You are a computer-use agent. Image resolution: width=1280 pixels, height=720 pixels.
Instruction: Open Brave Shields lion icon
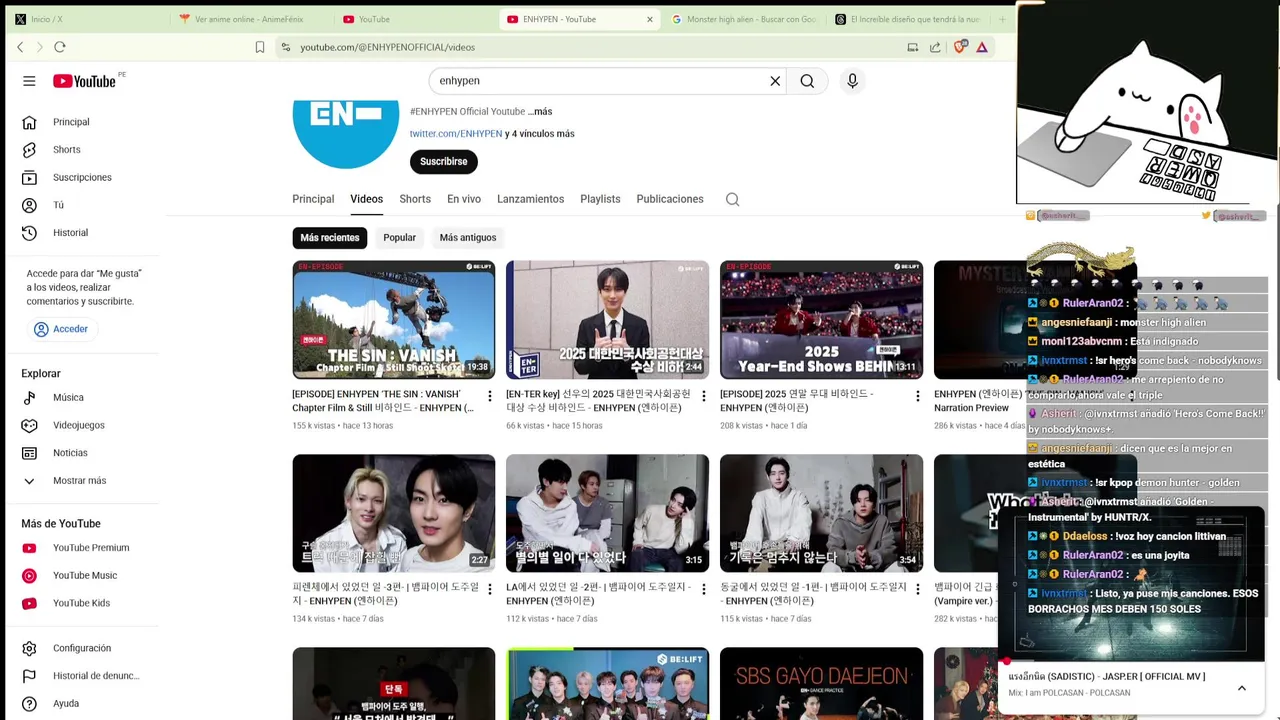coord(960,47)
